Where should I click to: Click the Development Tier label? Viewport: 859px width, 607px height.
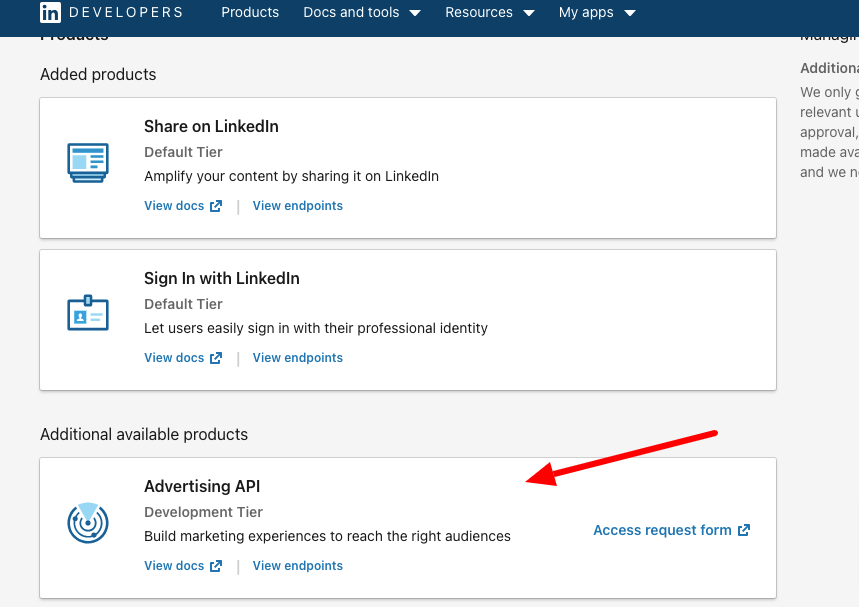pos(203,512)
